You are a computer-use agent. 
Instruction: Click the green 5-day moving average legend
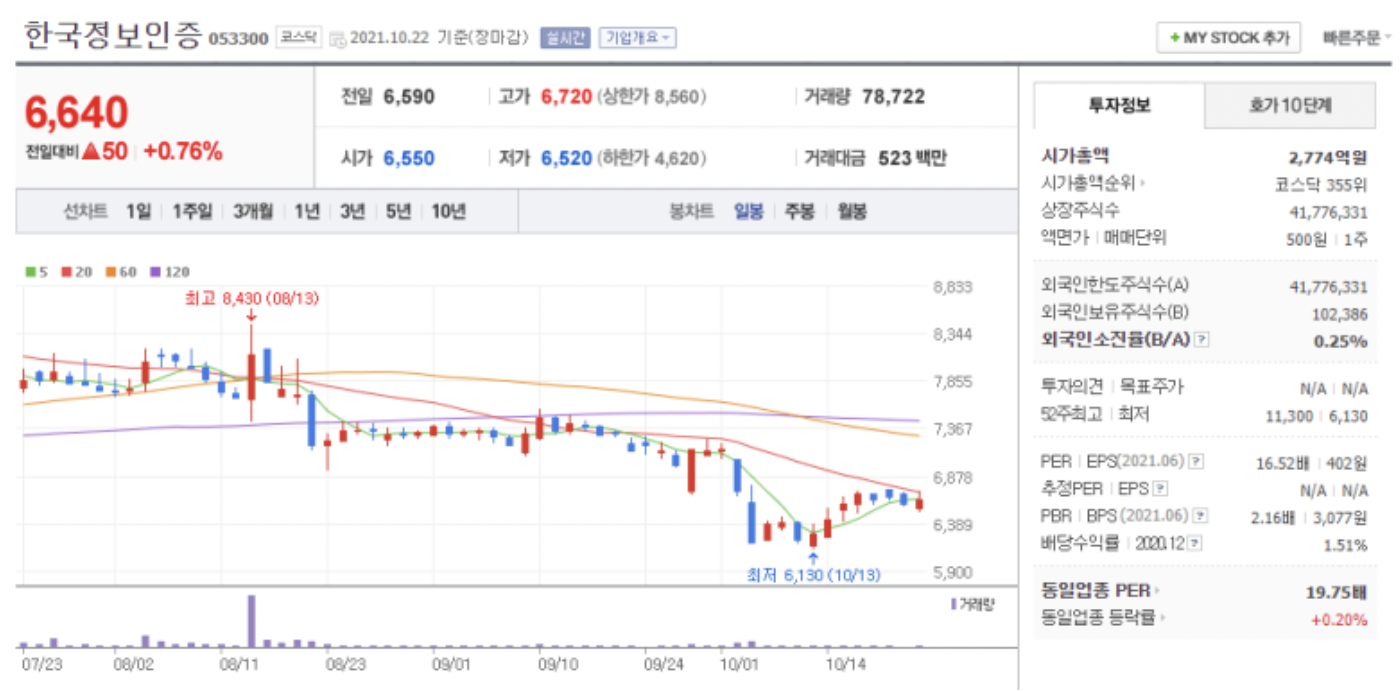point(35,271)
